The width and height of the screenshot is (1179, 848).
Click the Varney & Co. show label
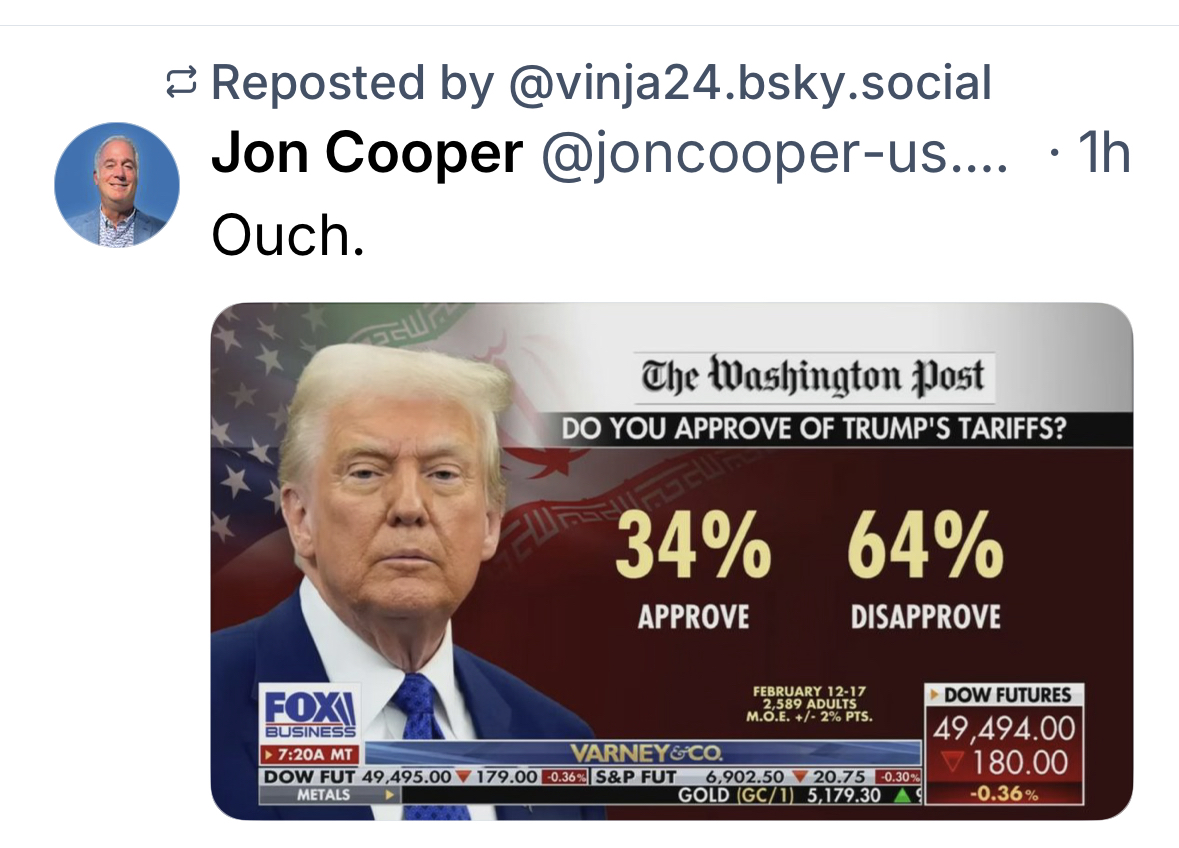pyautogui.click(x=645, y=752)
